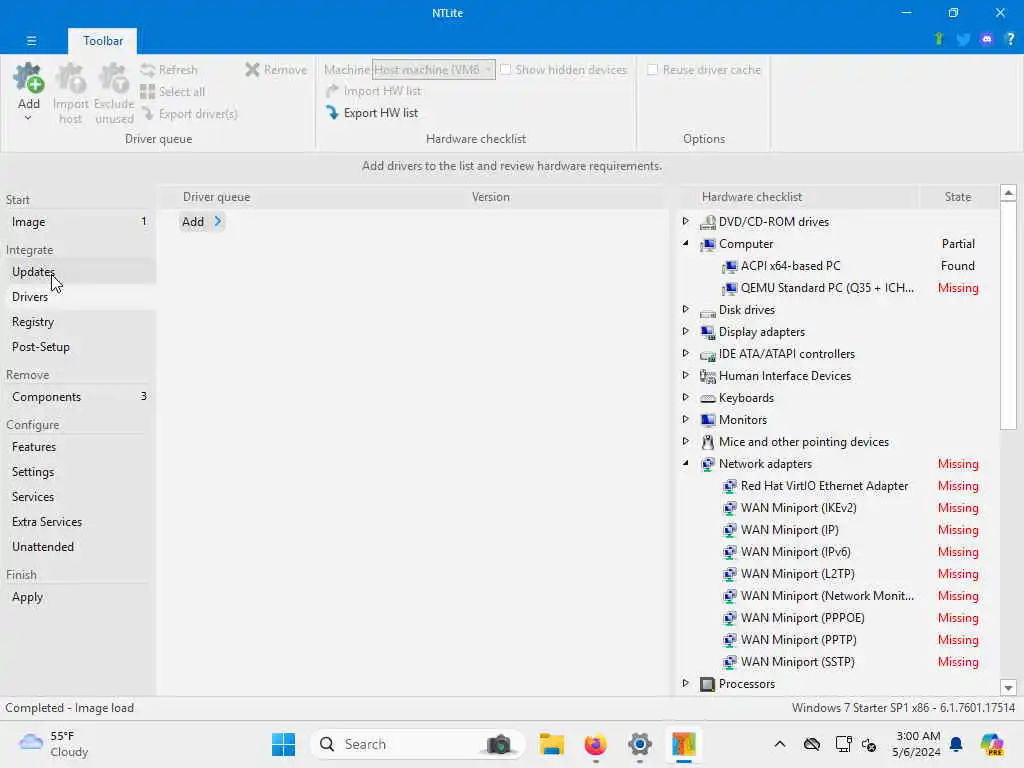Click the Version column header

tap(490, 197)
